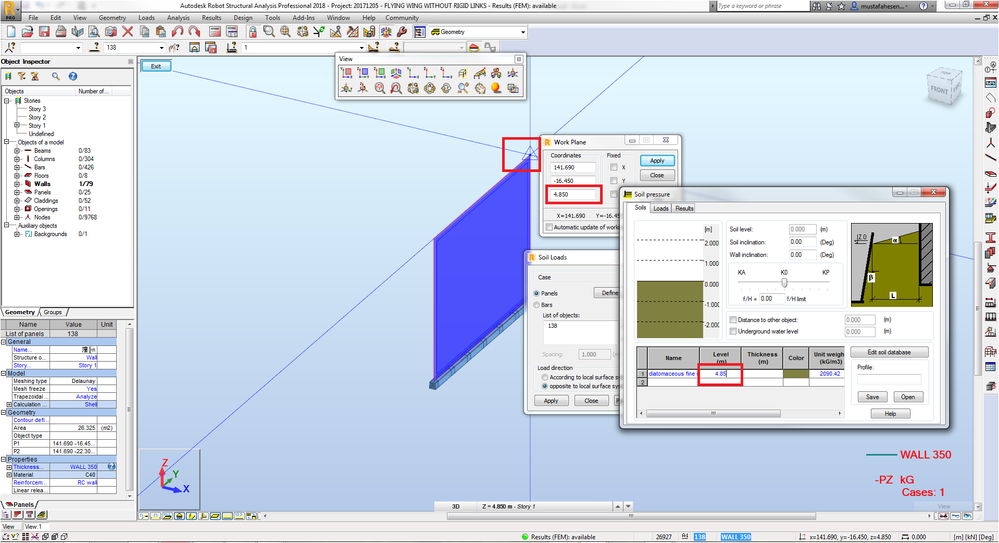Click Apply in Work Plane dialog

(x=657, y=161)
